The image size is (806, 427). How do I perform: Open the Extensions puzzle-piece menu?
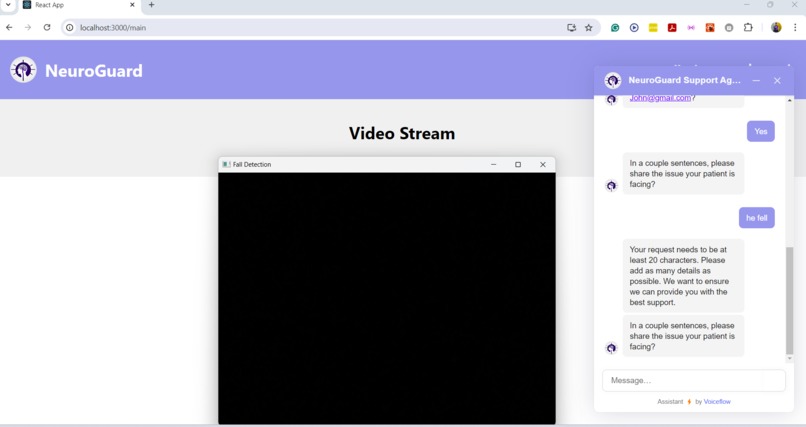[748, 28]
